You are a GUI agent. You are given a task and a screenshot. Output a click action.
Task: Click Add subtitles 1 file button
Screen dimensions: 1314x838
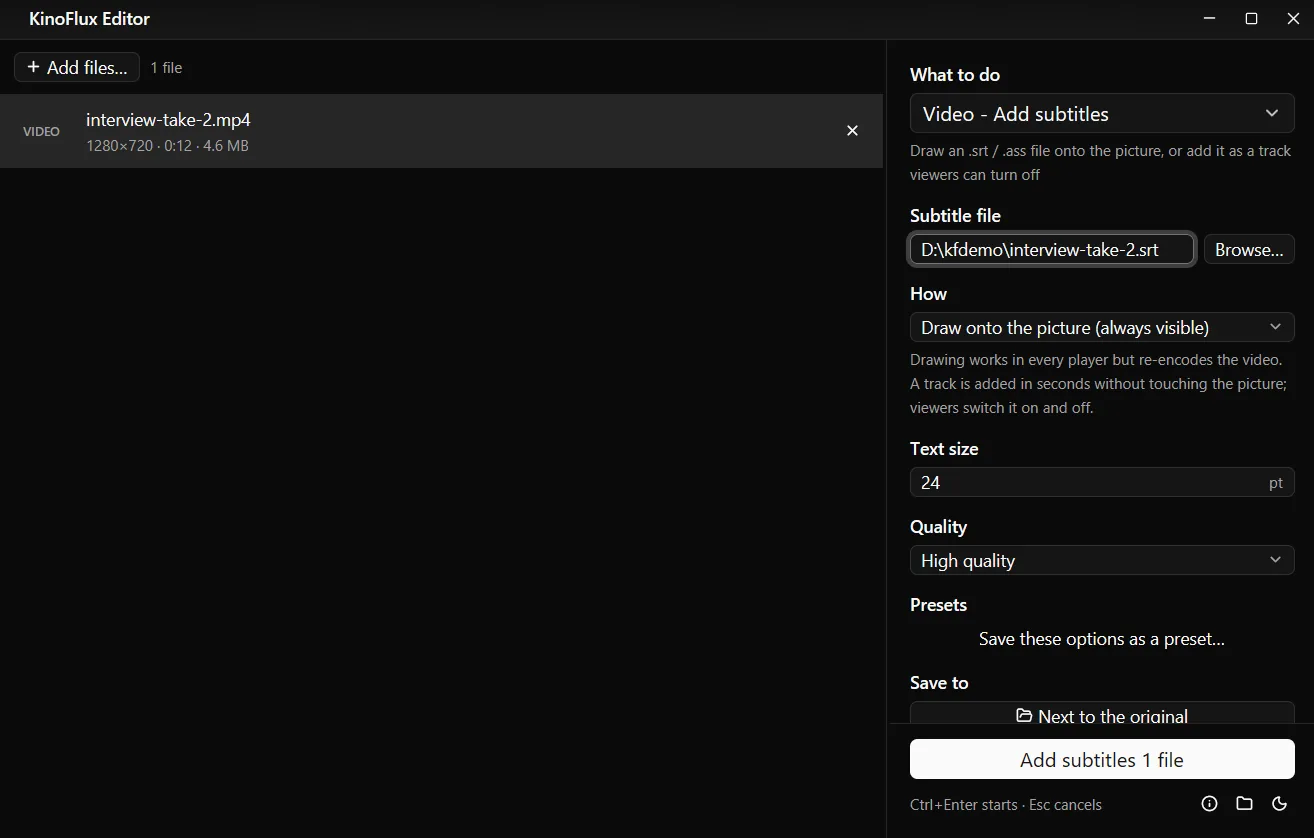(1102, 759)
